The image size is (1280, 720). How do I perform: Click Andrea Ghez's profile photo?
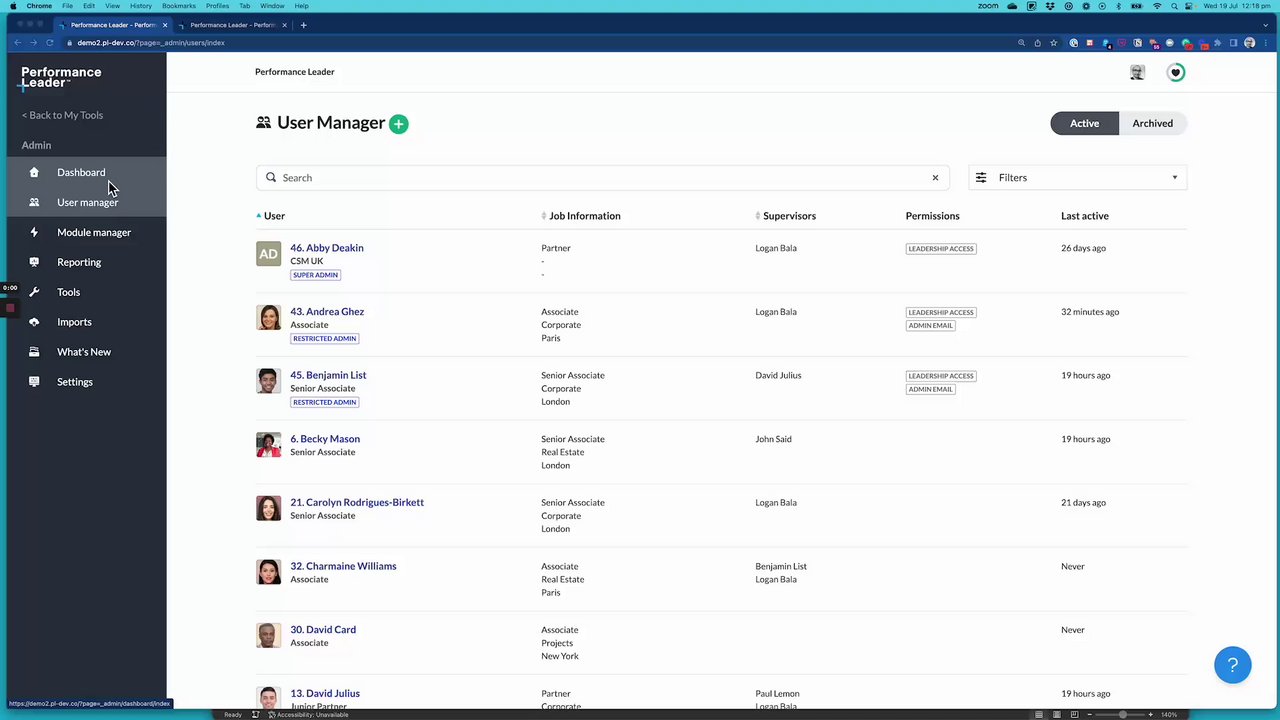point(268,318)
